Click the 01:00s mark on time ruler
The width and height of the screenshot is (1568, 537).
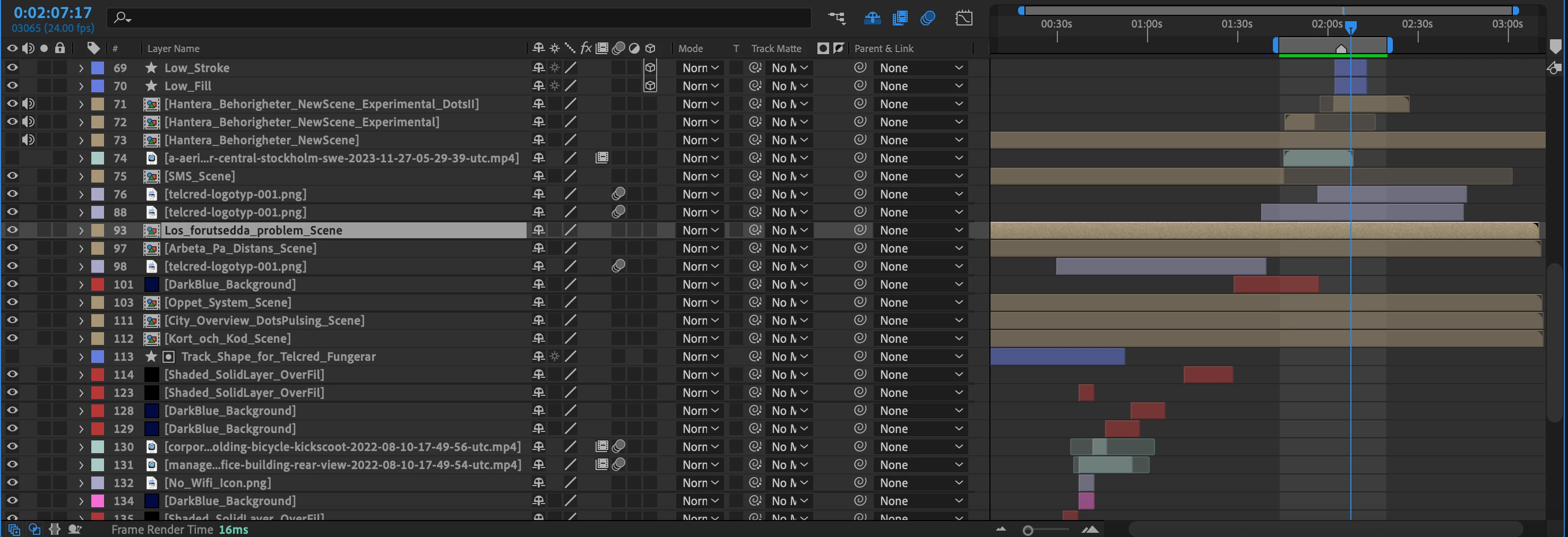tap(1147, 24)
